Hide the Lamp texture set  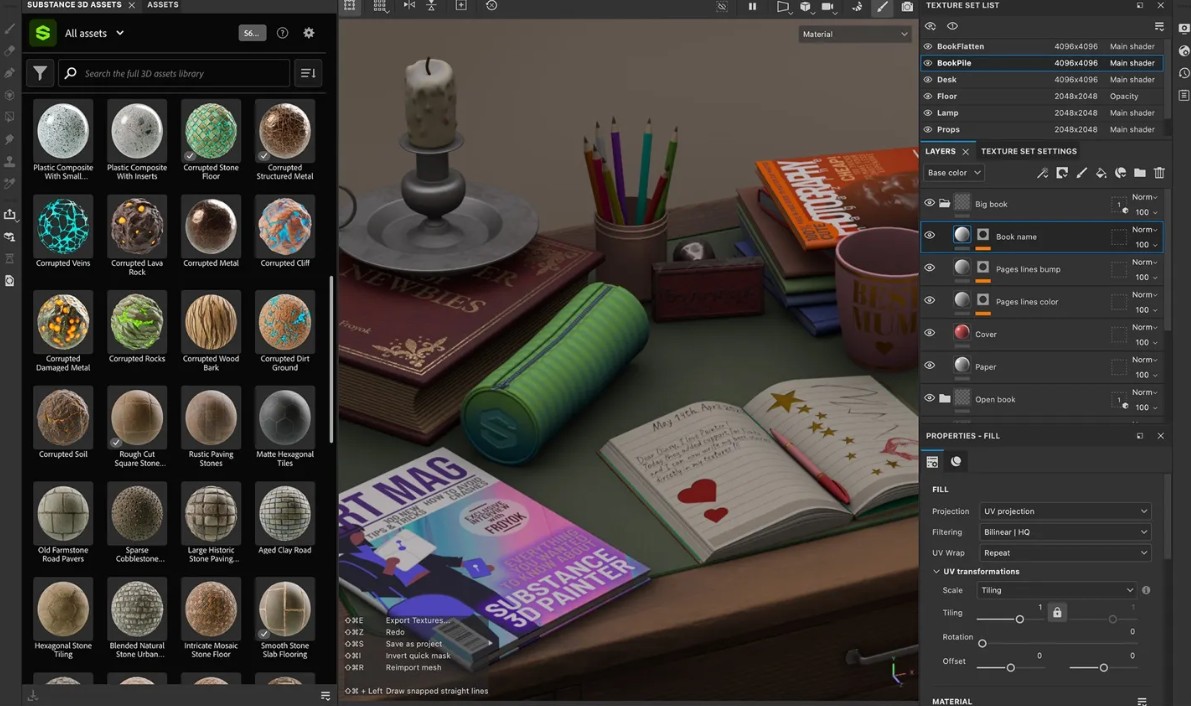927,113
